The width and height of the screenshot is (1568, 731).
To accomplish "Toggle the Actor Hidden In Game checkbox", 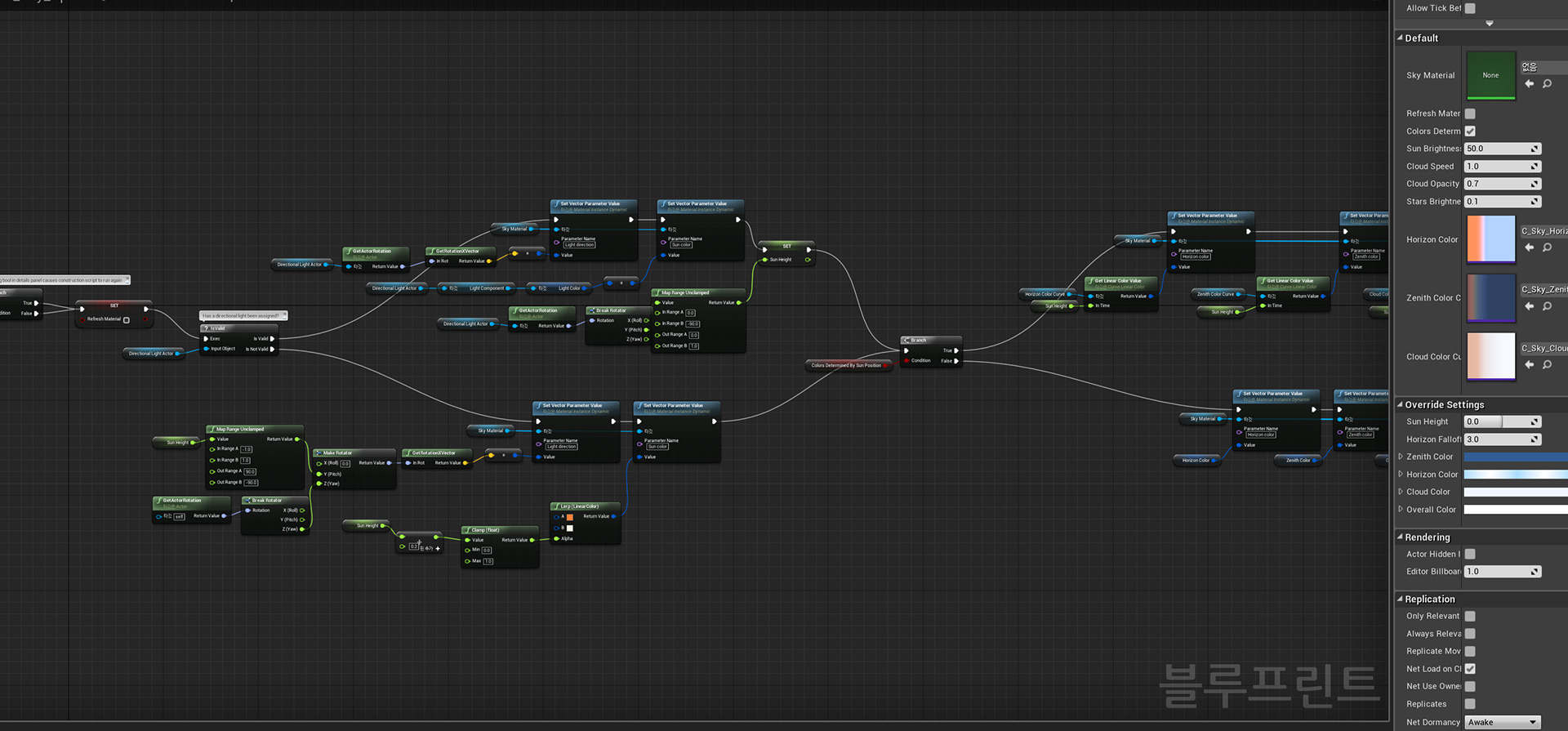I will (1470, 555).
